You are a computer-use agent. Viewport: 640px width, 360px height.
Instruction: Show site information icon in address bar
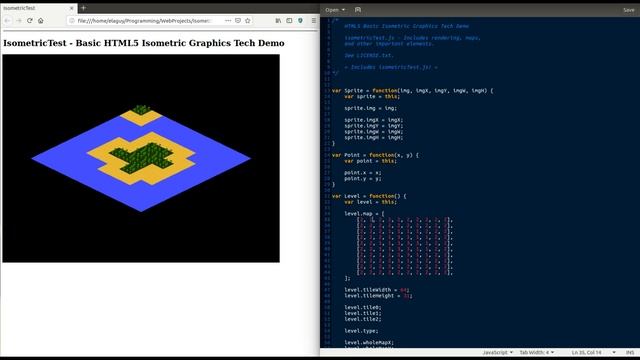pyautogui.click(x=72, y=20)
